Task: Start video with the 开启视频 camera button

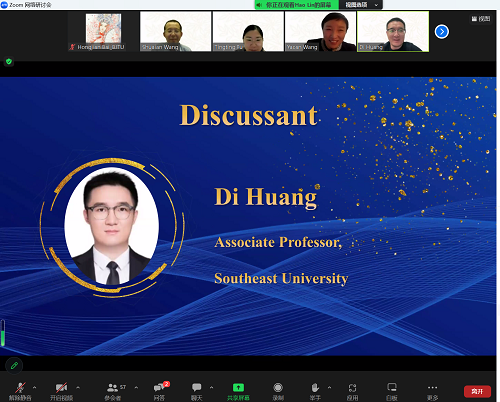Action: point(61,391)
